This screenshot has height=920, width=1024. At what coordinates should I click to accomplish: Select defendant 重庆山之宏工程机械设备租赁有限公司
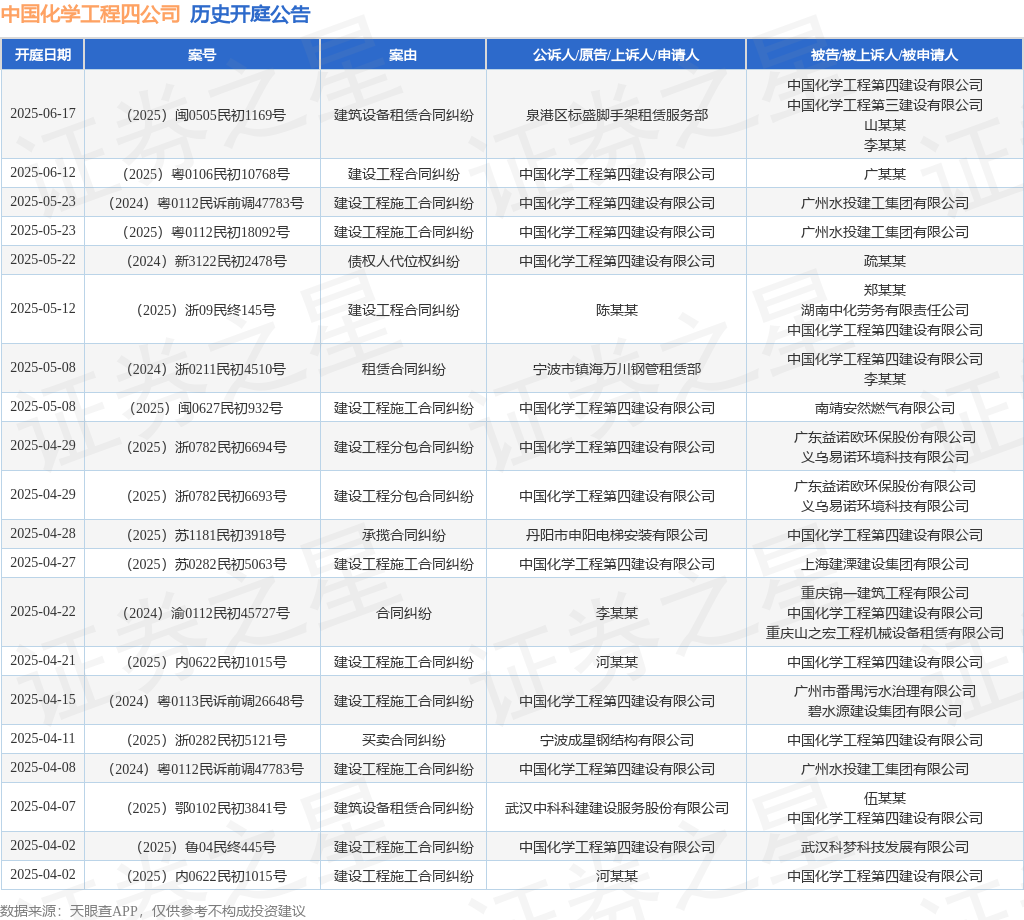point(885,633)
